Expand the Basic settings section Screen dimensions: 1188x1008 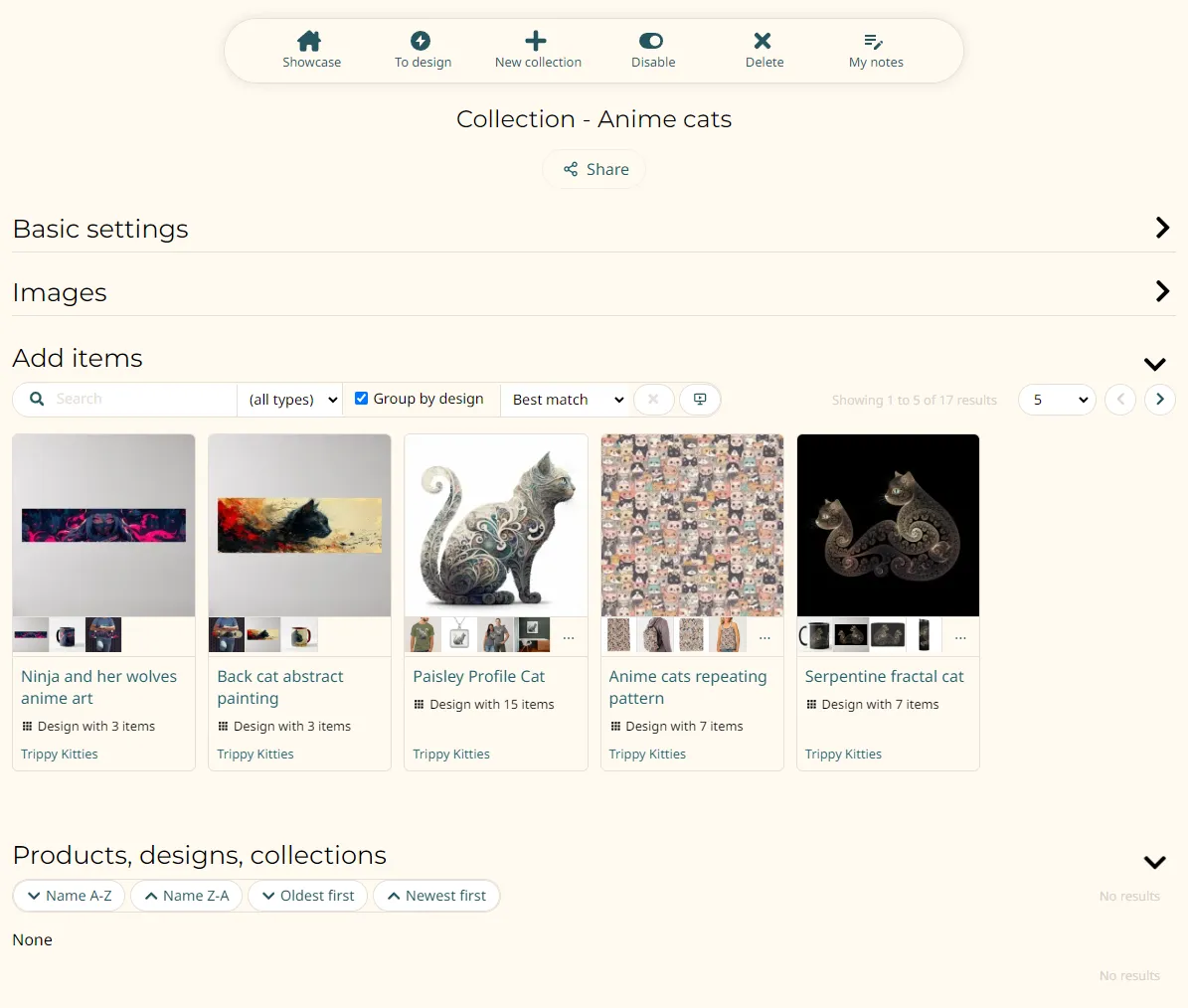click(x=1161, y=228)
